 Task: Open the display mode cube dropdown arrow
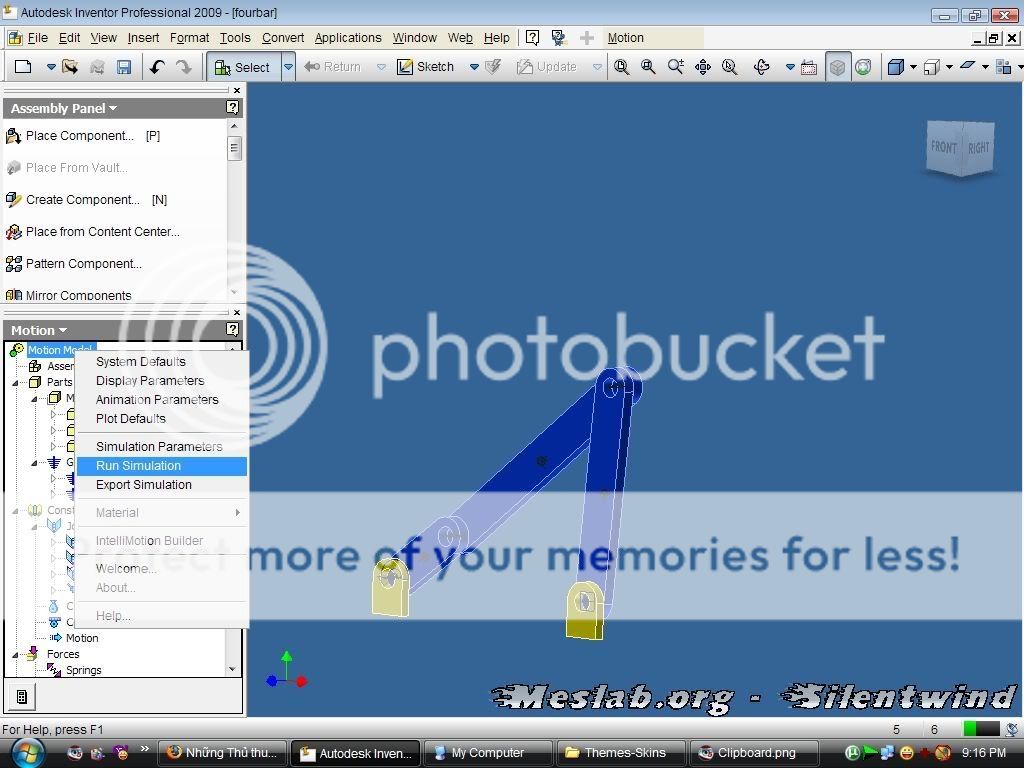[x=914, y=67]
